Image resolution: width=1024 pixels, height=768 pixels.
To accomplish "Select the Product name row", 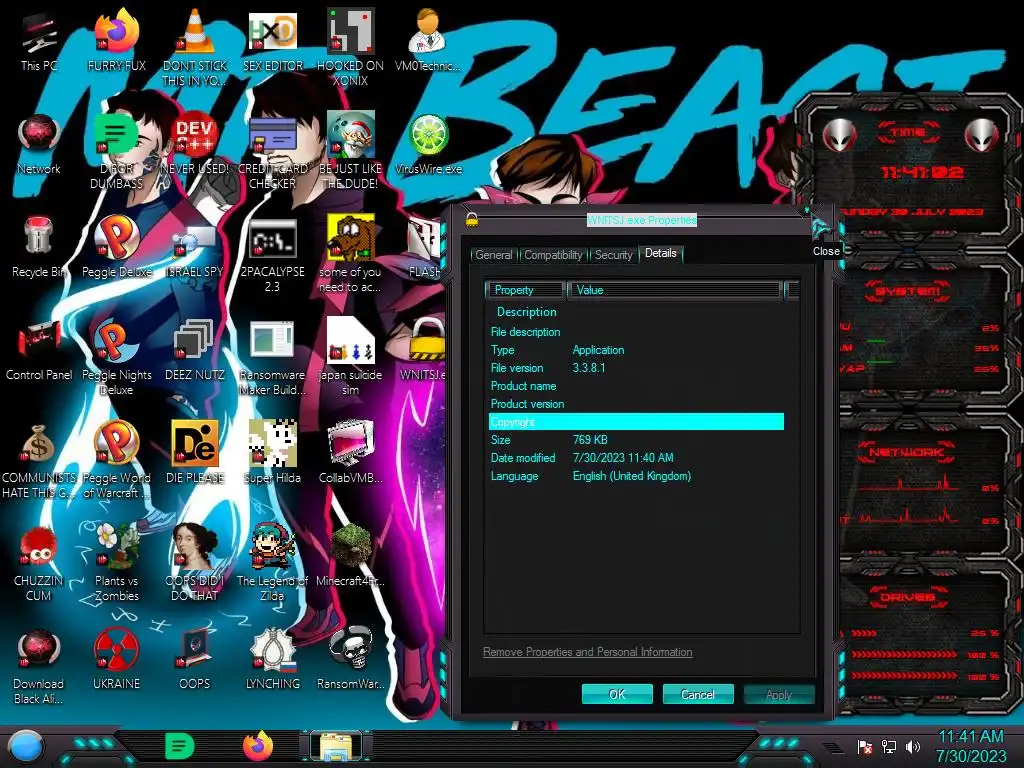I will [636, 386].
